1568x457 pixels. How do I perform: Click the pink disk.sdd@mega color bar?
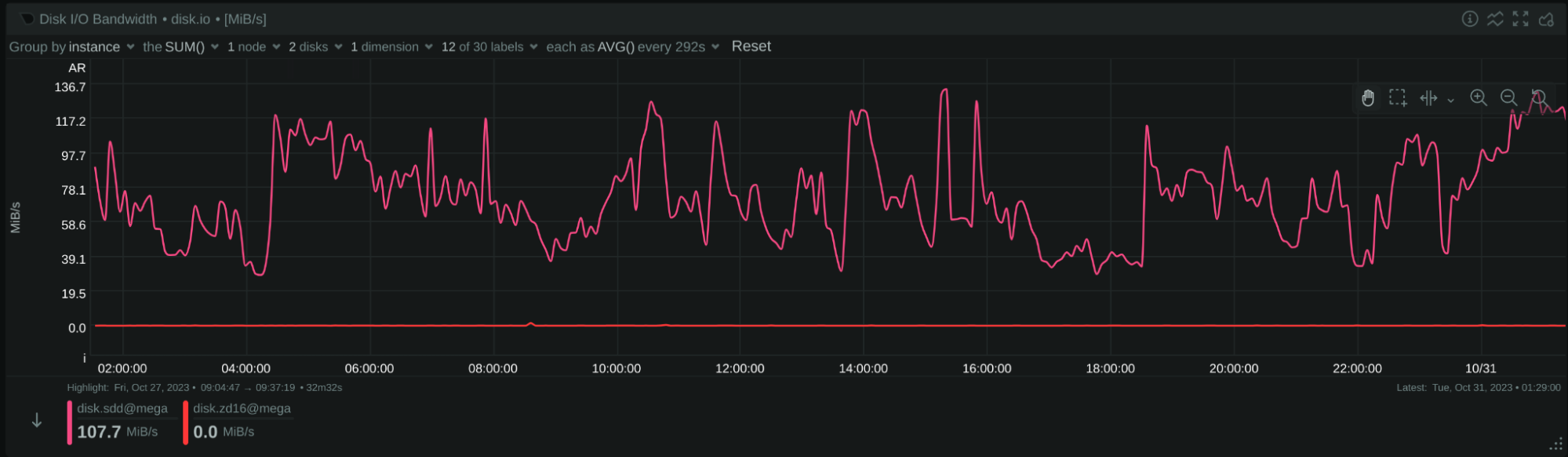pyautogui.click(x=70, y=422)
